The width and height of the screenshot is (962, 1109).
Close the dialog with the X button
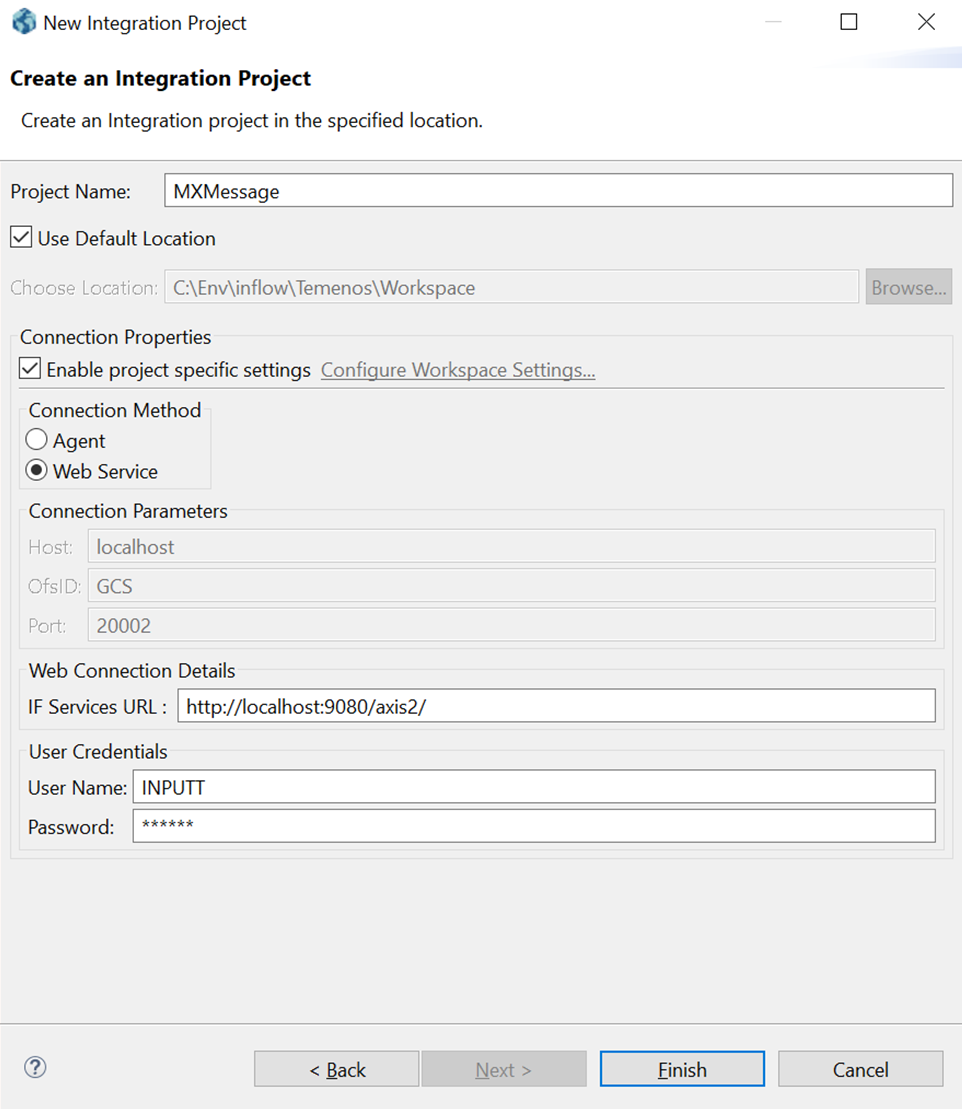click(926, 22)
